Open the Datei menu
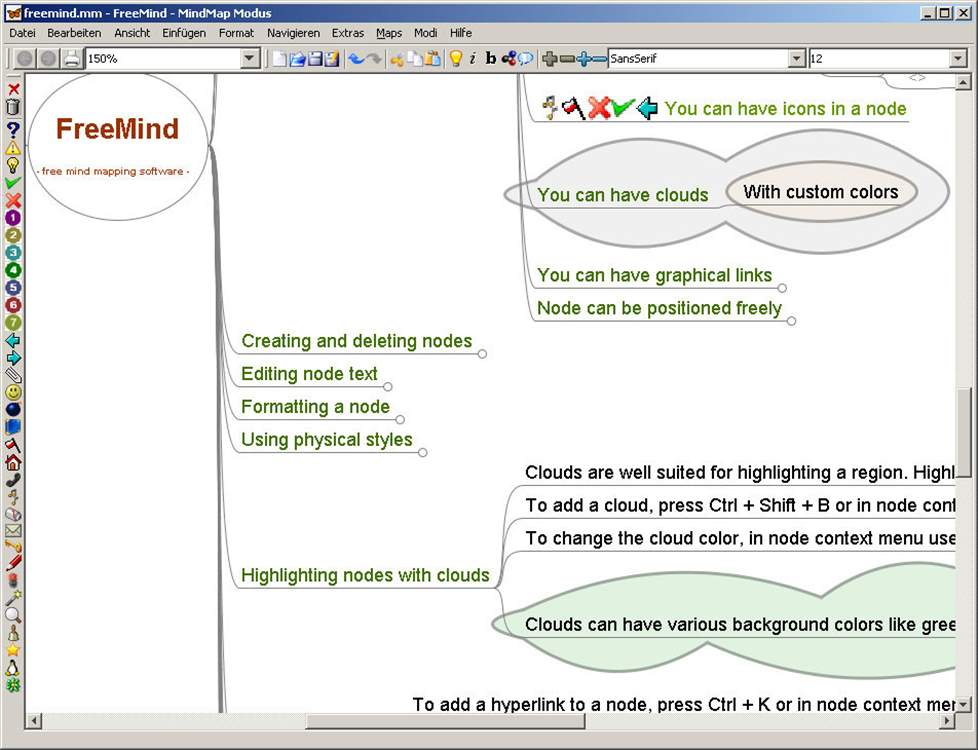This screenshot has height=750, width=978. [x=22, y=33]
